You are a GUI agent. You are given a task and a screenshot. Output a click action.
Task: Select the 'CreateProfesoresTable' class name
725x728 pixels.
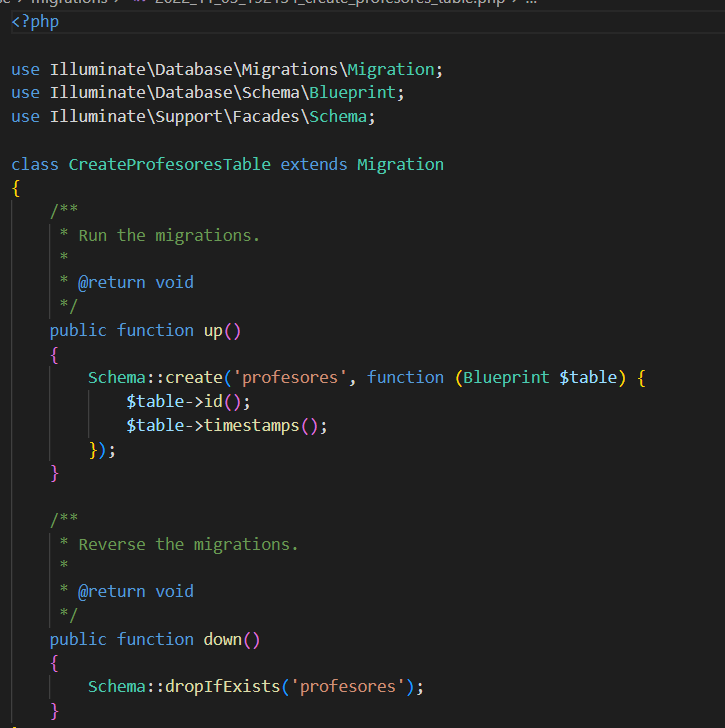[x=170, y=165]
